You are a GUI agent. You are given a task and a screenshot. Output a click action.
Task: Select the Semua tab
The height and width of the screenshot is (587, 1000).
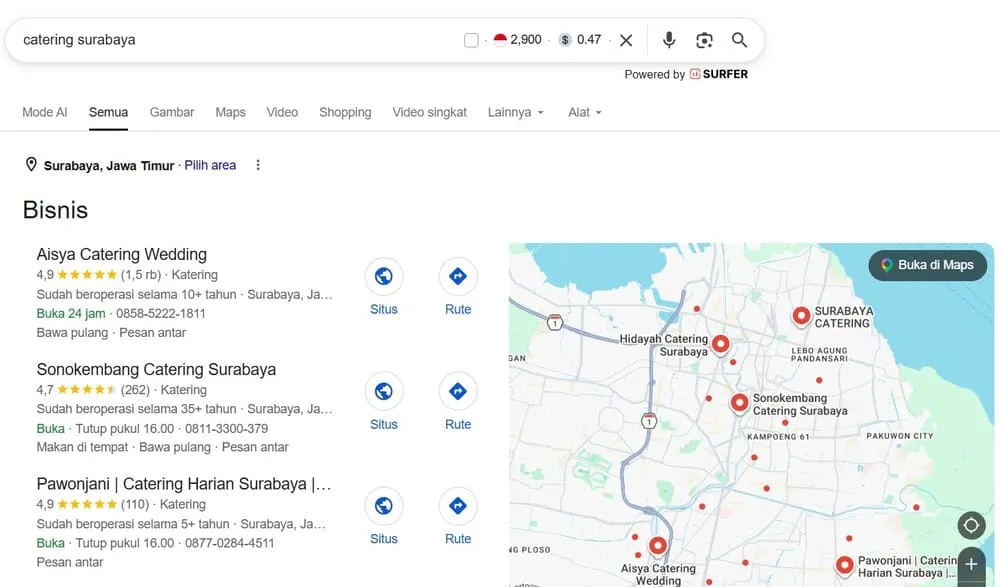pos(108,112)
